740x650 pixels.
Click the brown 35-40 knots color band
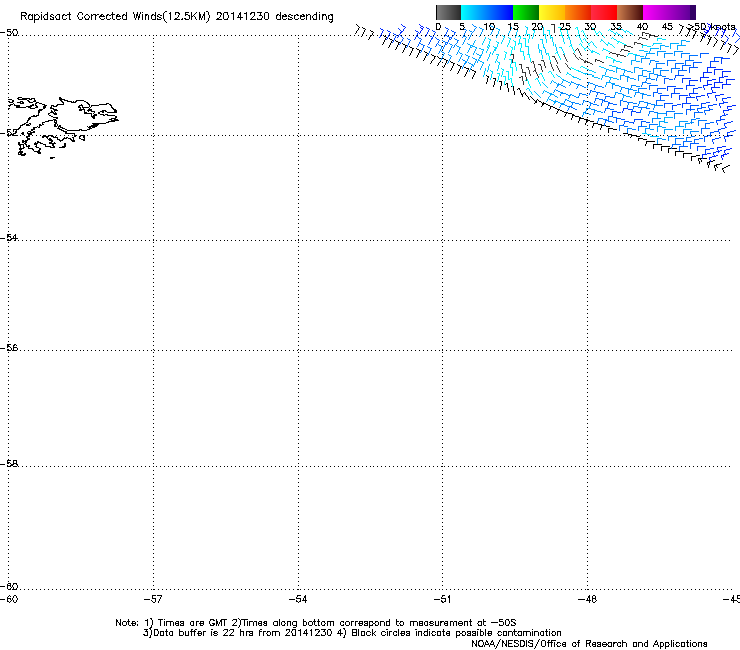pos(630,12)
